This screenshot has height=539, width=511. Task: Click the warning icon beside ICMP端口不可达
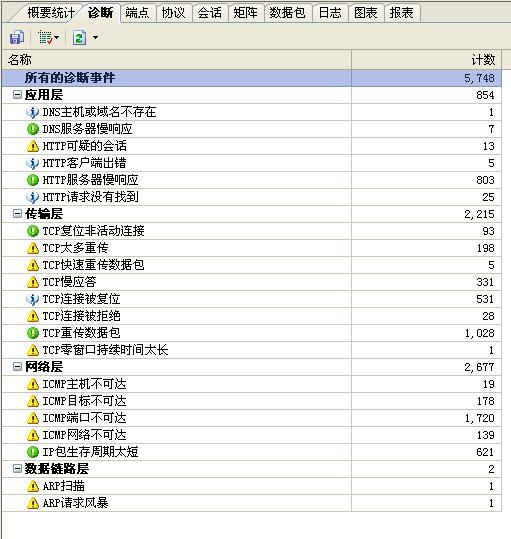click(x=33, y=418)
